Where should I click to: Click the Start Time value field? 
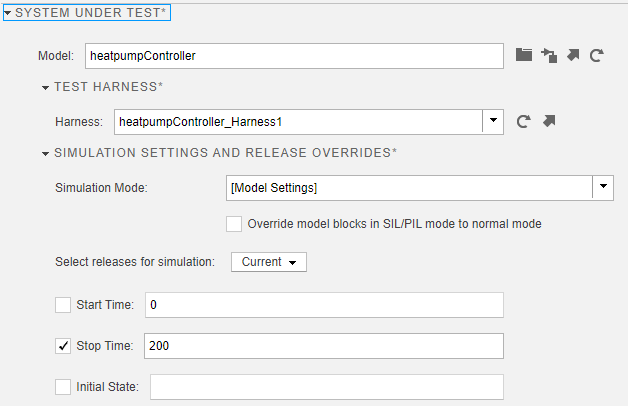(323, 304)
